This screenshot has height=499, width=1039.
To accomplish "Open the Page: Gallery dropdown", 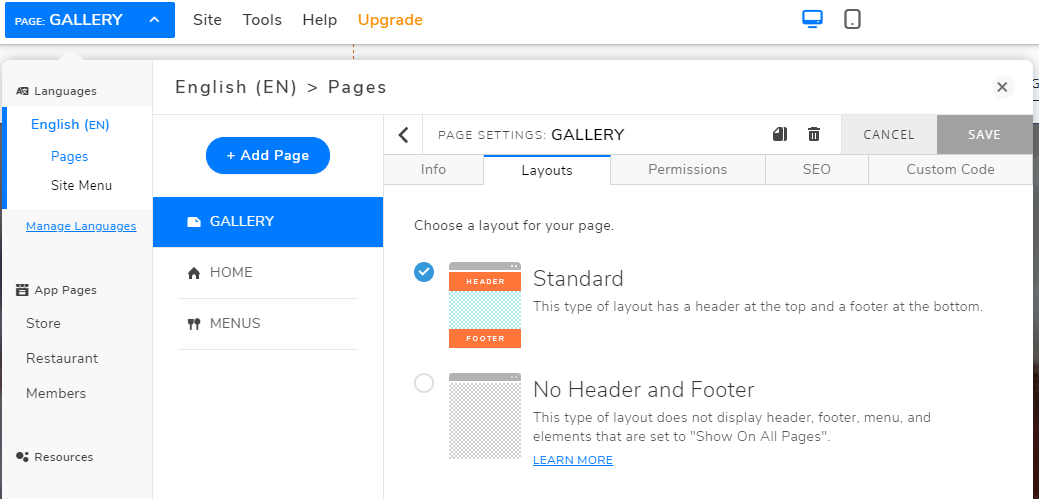I will pos(89,20).
